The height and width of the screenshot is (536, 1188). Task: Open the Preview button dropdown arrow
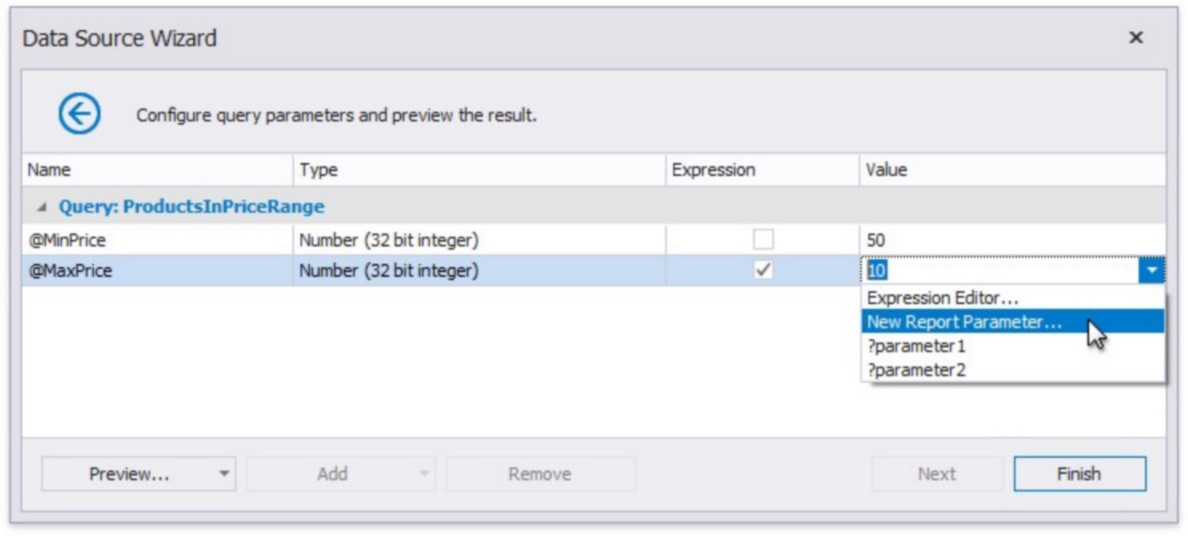[x=224, y=474]
